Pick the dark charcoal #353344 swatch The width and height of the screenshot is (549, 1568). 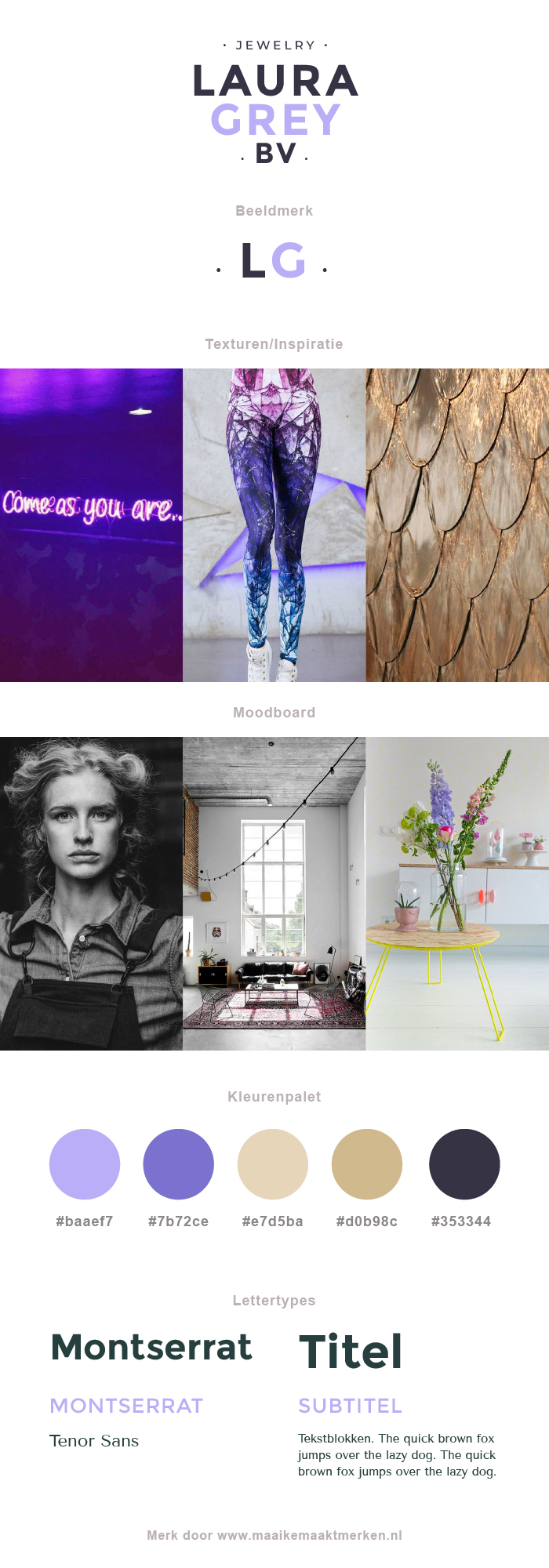coord(464,1164)
